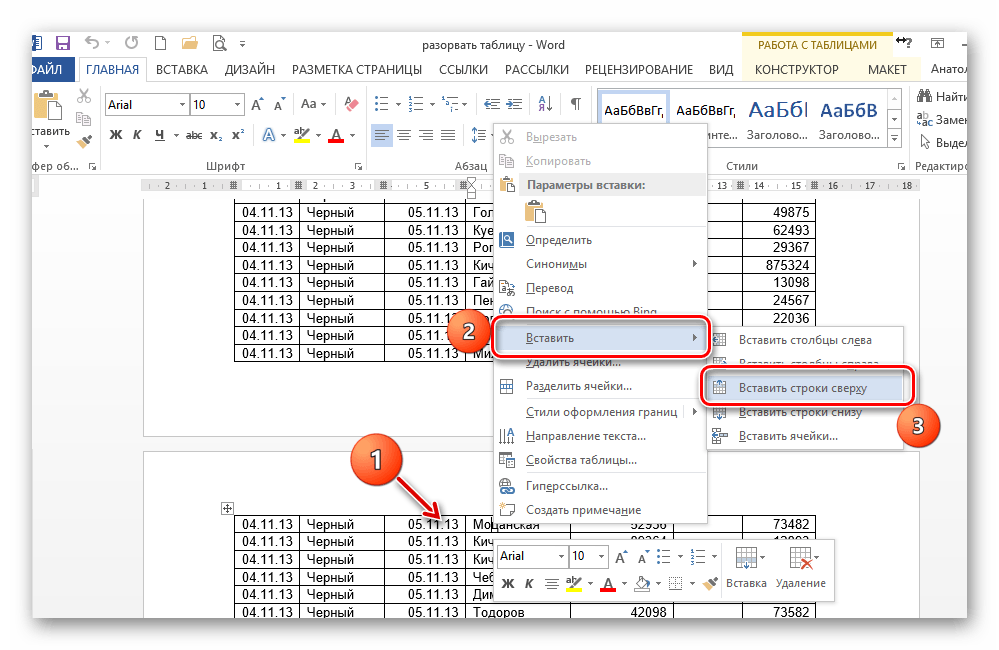Increase indent in the paragraph group
This screenshot has height=650, width=999.
(x=514, y=104)
